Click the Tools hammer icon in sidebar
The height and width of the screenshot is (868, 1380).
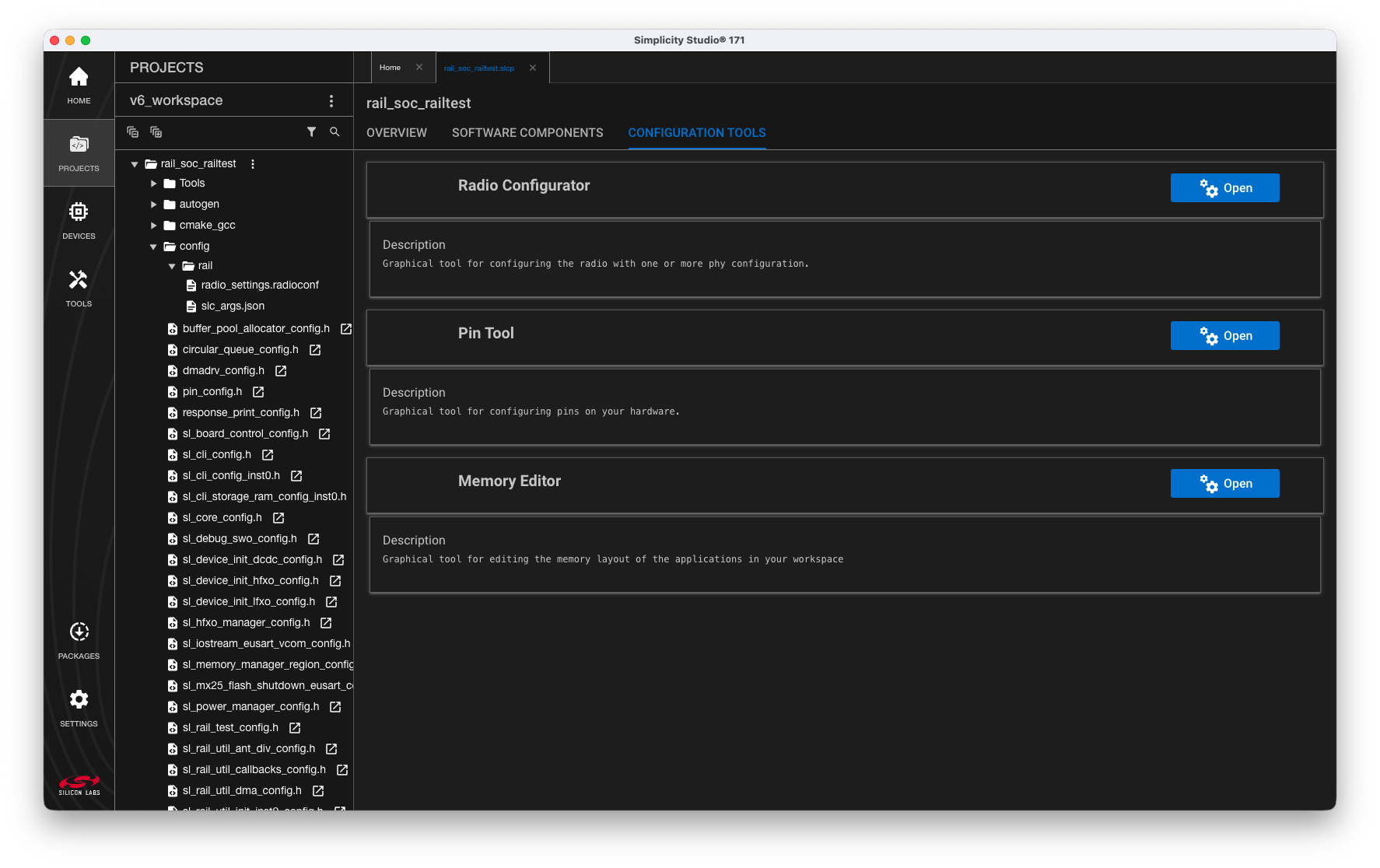(79, 278)
